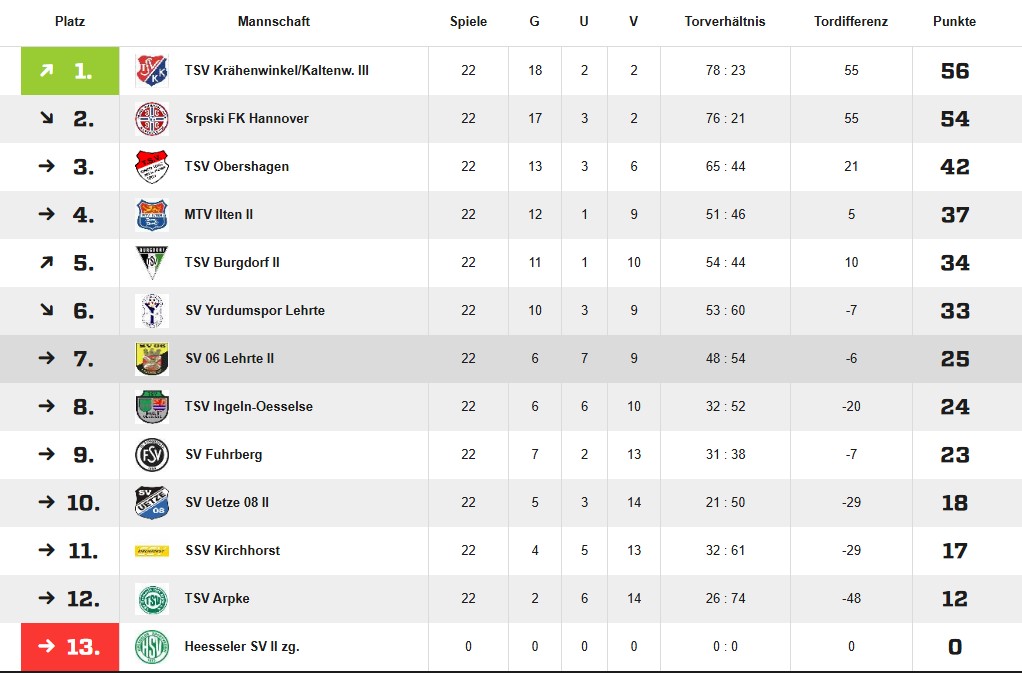Select the TSV Burgdorf II triangular logo
Viewport: 1022px width, 673px height.
(x=152, y=263)
